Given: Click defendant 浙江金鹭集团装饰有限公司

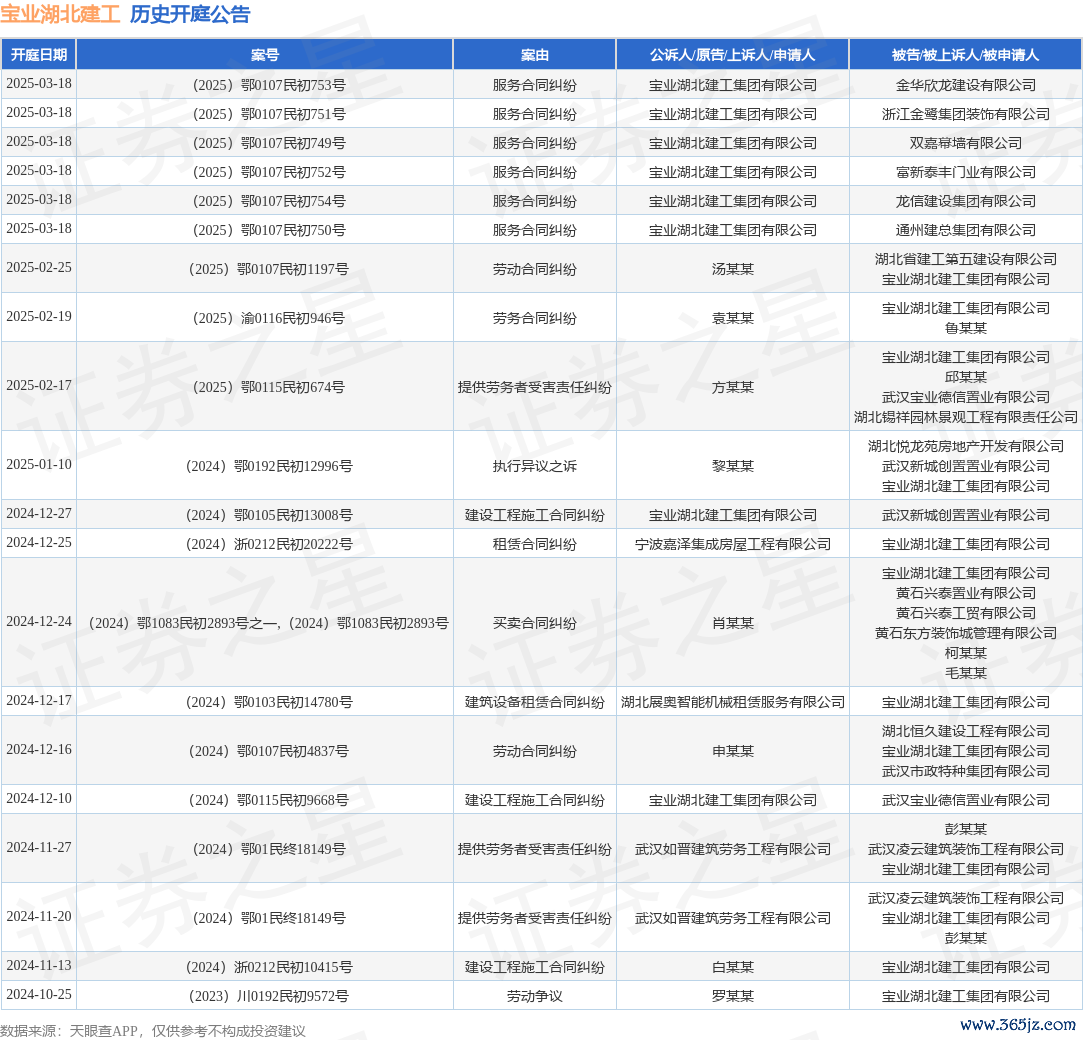Looking at the screenshot, I should [966, 114].
